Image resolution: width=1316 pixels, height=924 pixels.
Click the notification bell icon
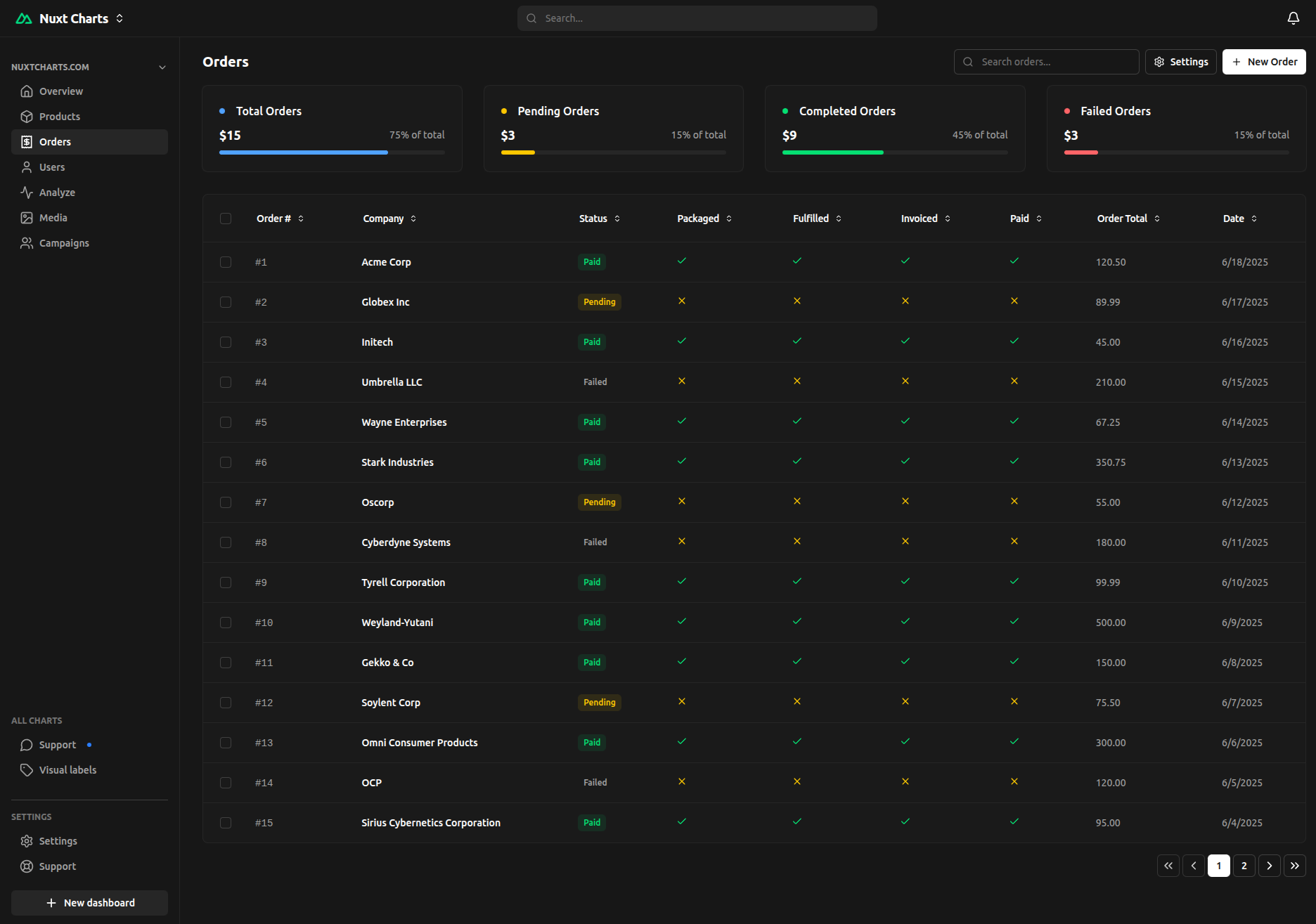click(x=1293, y=18)
